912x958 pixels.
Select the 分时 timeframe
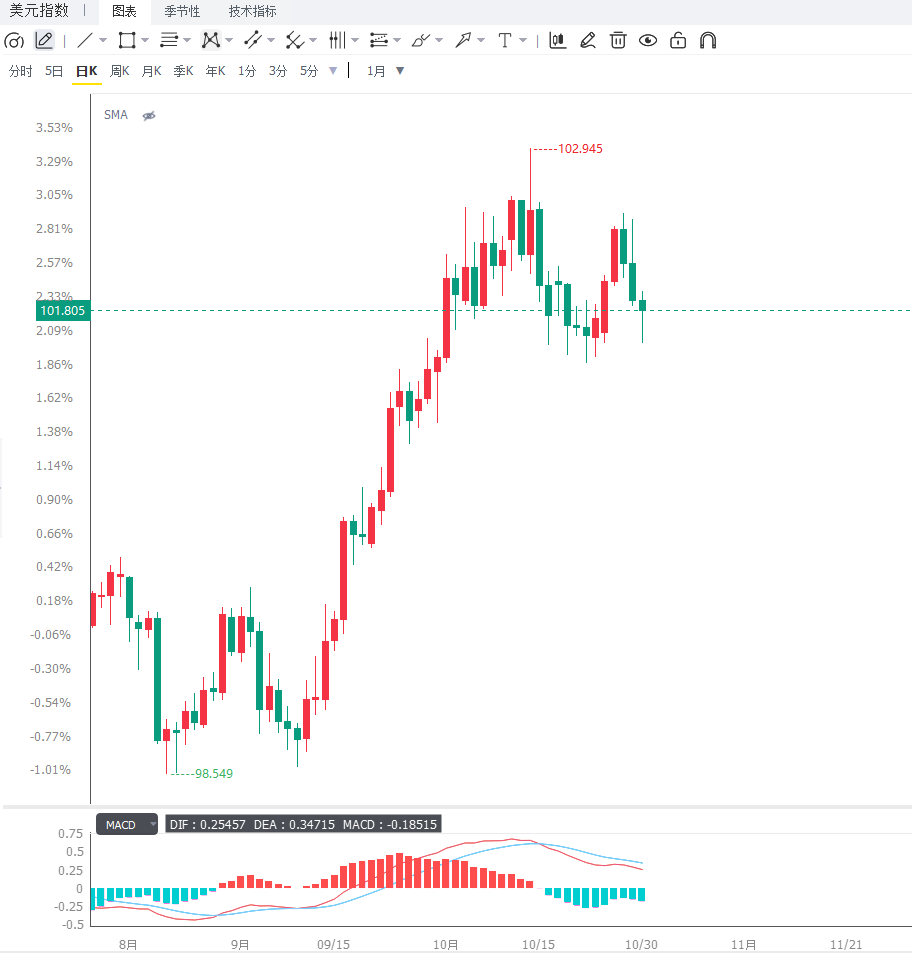pos(21,71)
